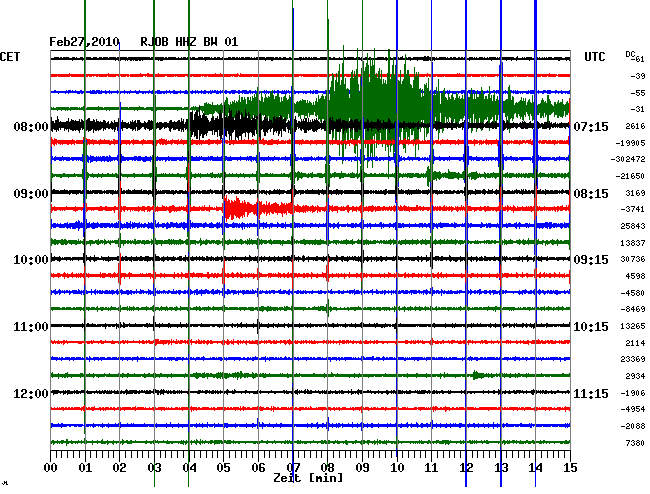
Task: Click the DC value 2934
Action: [635, 376]
